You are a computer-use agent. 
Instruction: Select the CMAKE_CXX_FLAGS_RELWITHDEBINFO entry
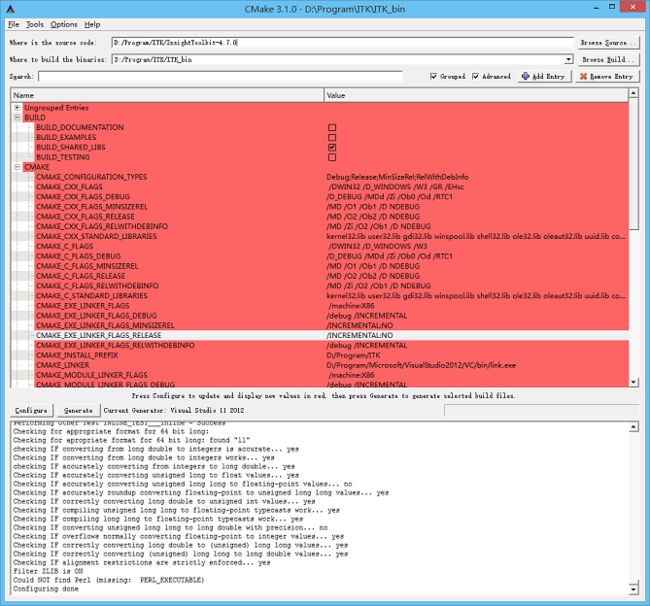click(x=102, y=227)
